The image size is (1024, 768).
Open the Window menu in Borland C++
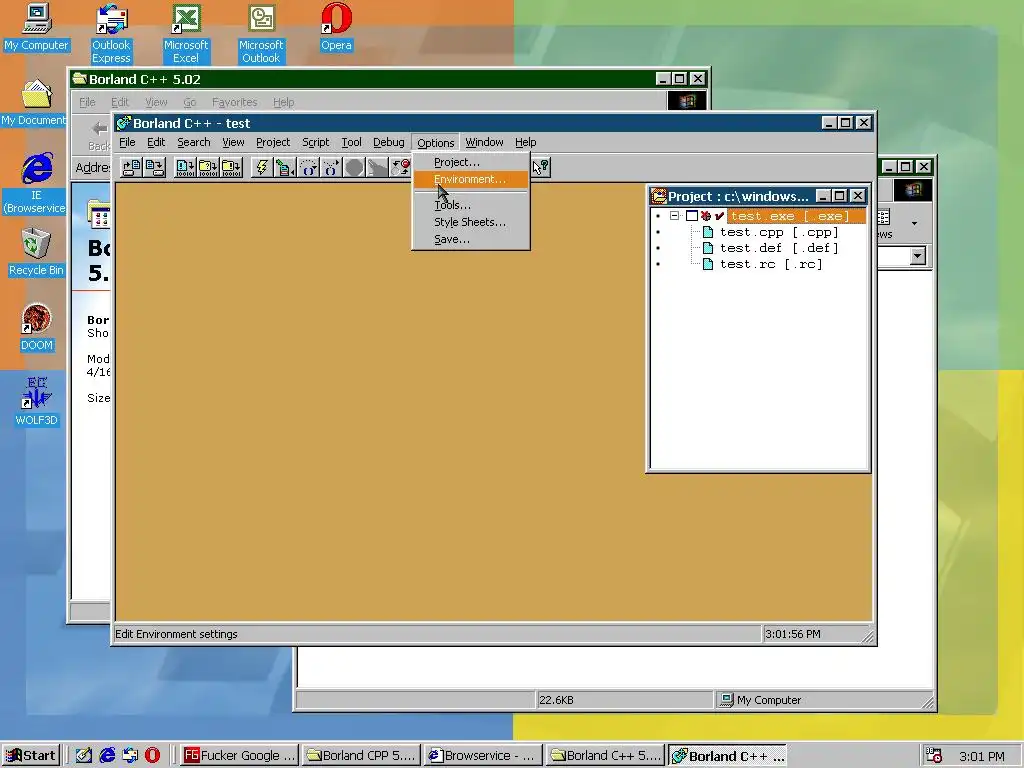[x=484, y=142]
